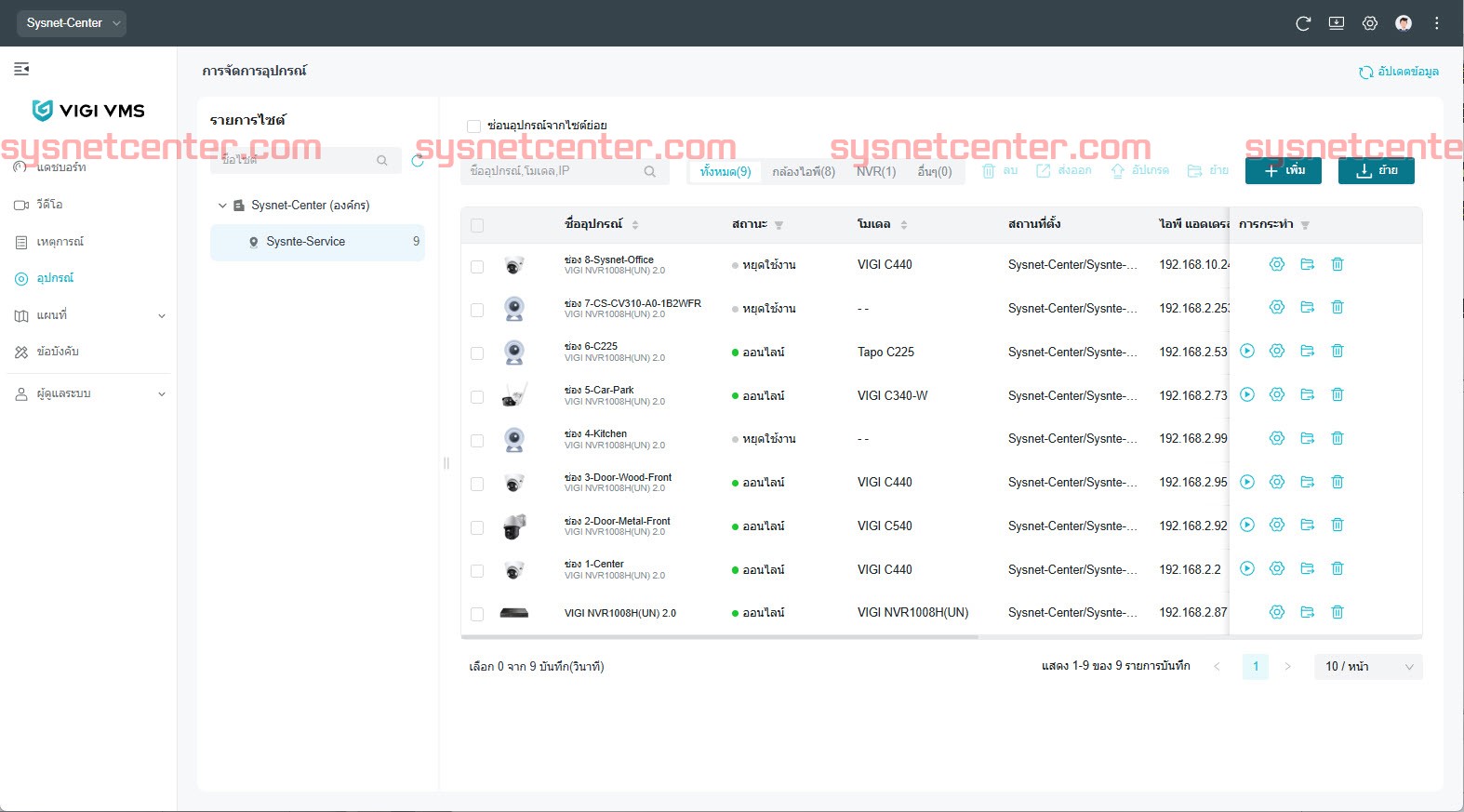Image resolution: width=1464 pixels, height=812 pixels.
Task: Select checkbox for 4-Kitchen row
Action: (477, 441)
